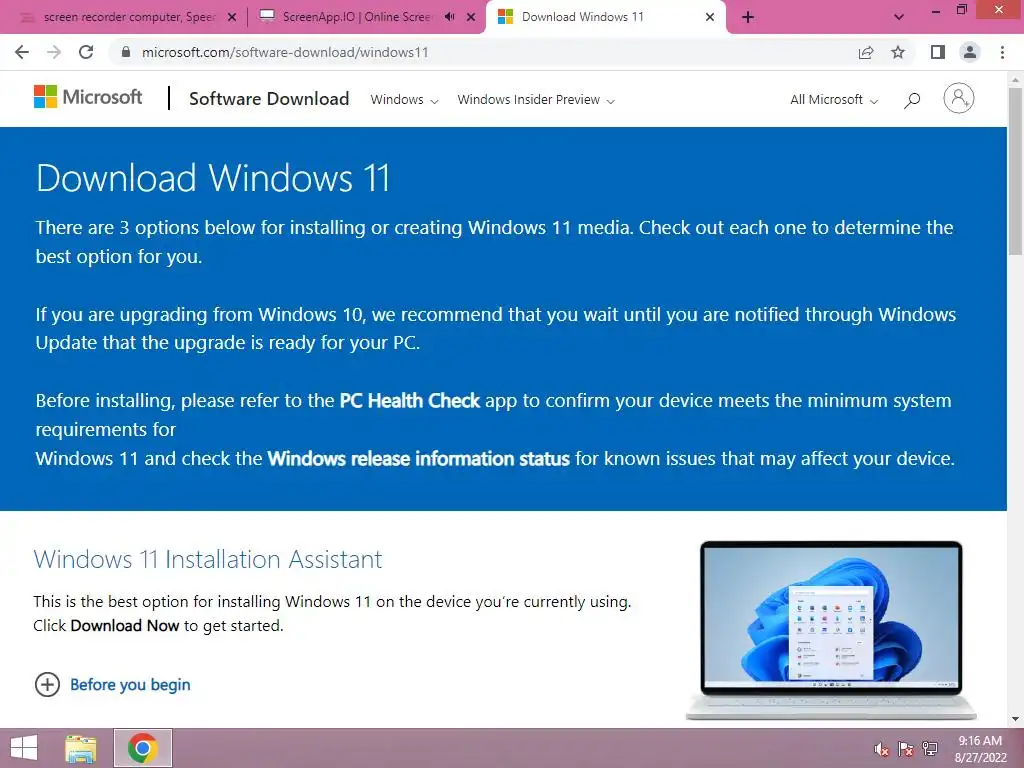Click the Windows 11 laptop image

(831, 630)
